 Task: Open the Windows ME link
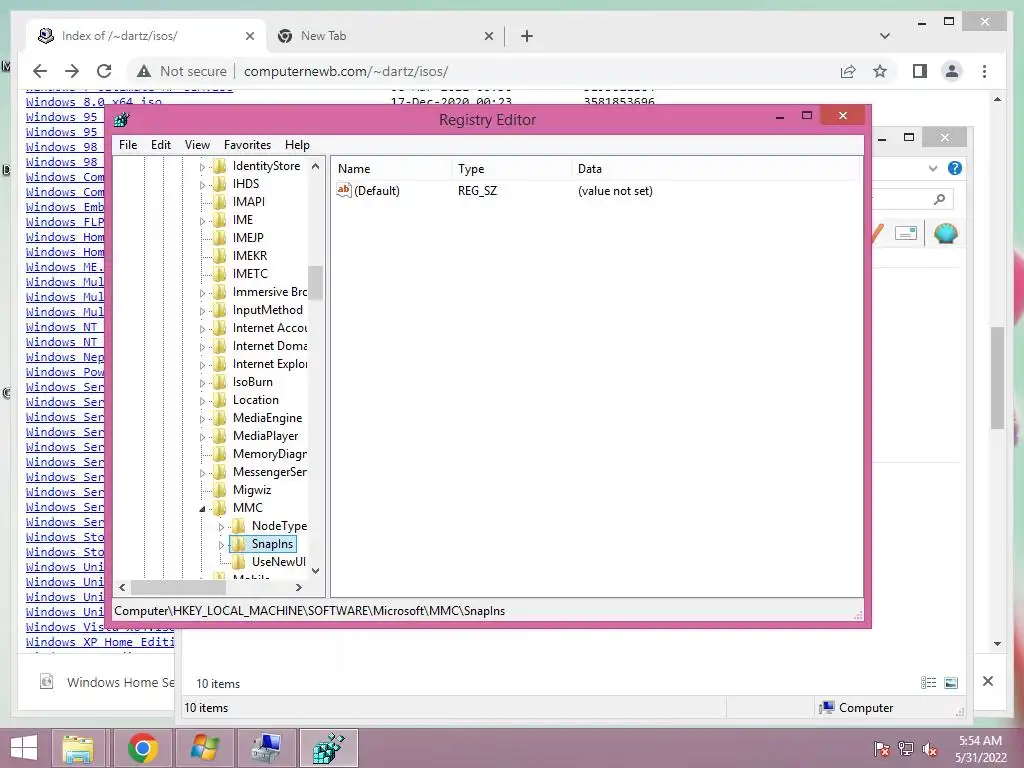coord(65,267)
